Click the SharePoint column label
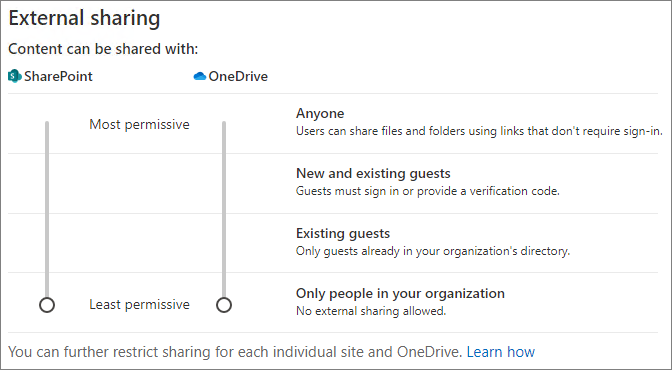This screenshot has height=370, width=672. click(58, 76)
